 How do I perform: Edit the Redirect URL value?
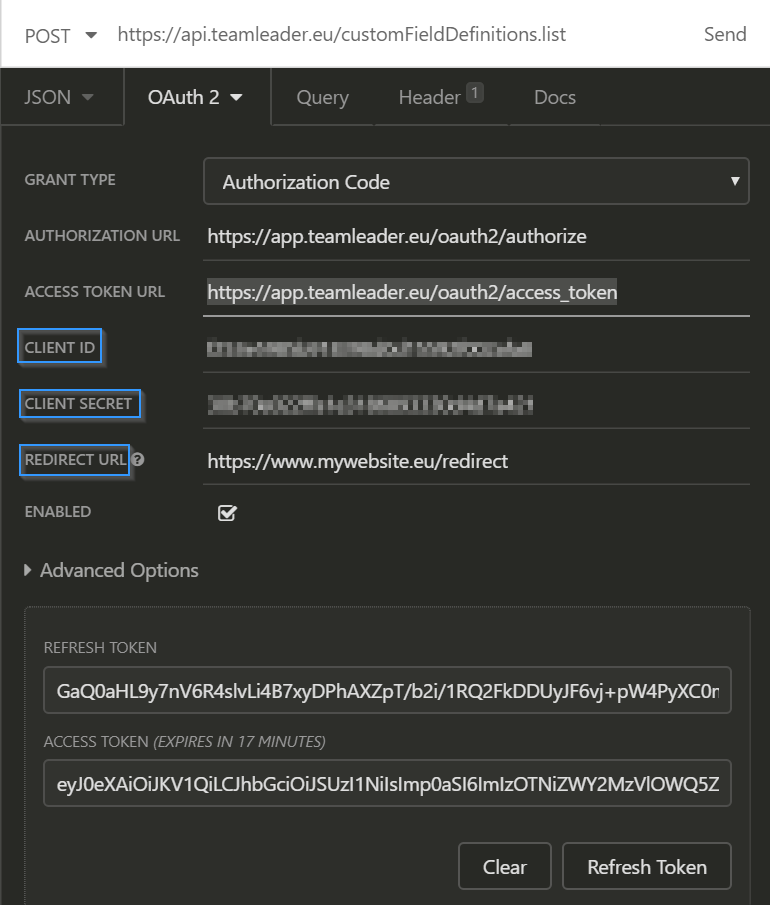click(476, 461)
